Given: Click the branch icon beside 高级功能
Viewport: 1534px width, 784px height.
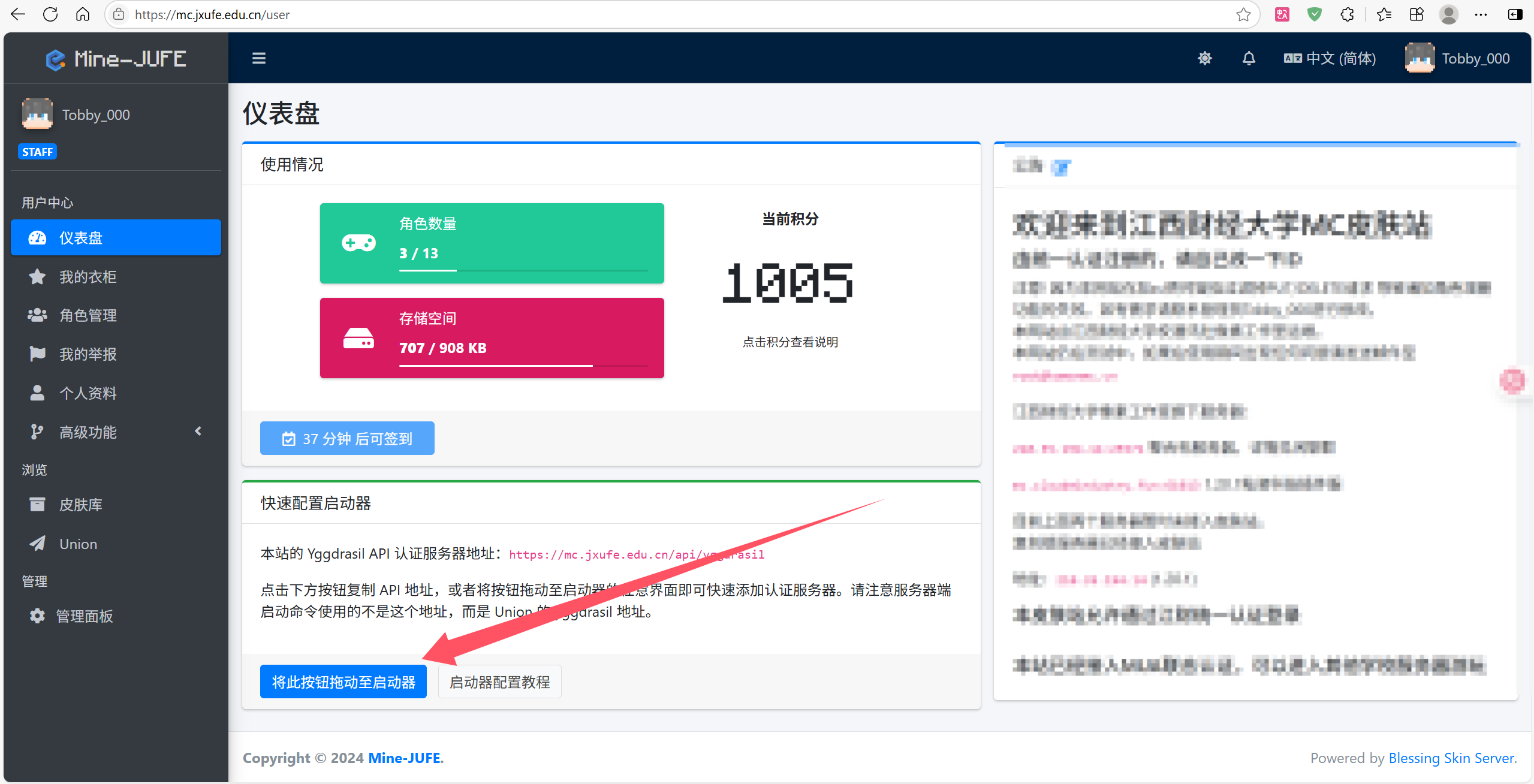Looking at the screenshot, I should coord(37,432).
